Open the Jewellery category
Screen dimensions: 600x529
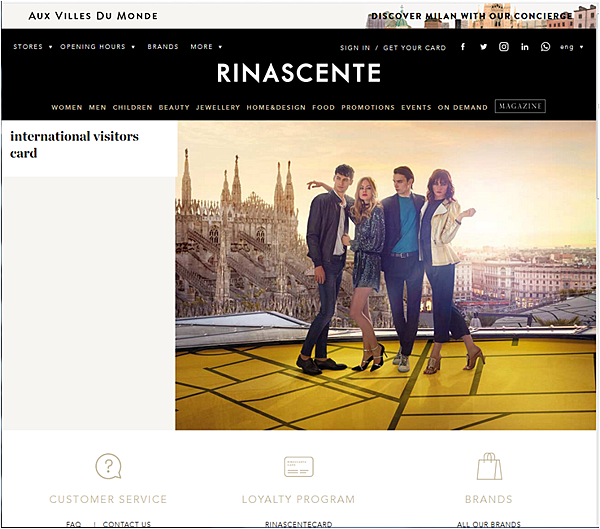click(218, 108)
